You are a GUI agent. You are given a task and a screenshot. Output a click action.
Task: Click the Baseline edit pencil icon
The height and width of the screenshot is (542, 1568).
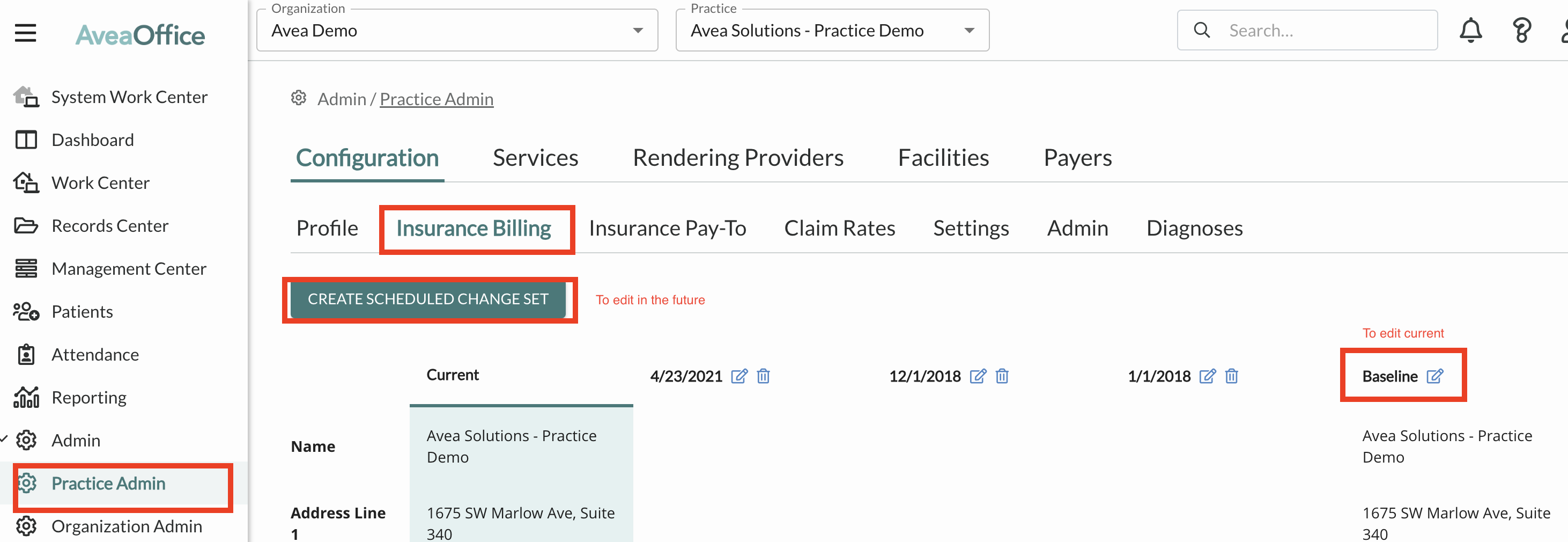(1434, 376)
